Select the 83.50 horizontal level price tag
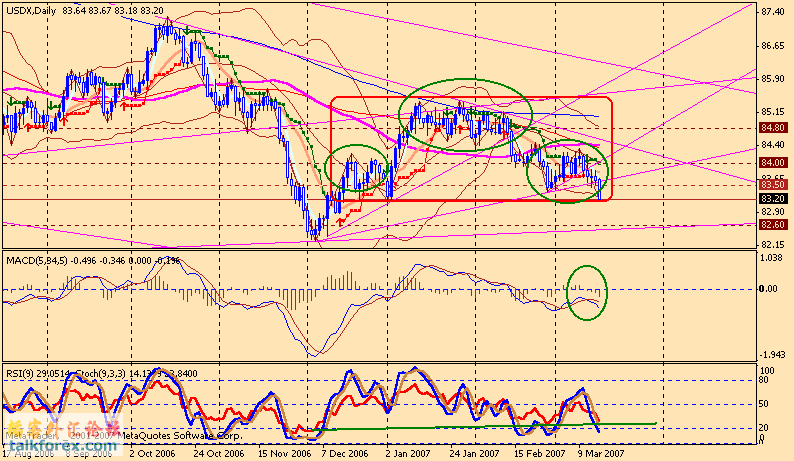The height and width of the screenshot is (461, 794). click(773, 185)
